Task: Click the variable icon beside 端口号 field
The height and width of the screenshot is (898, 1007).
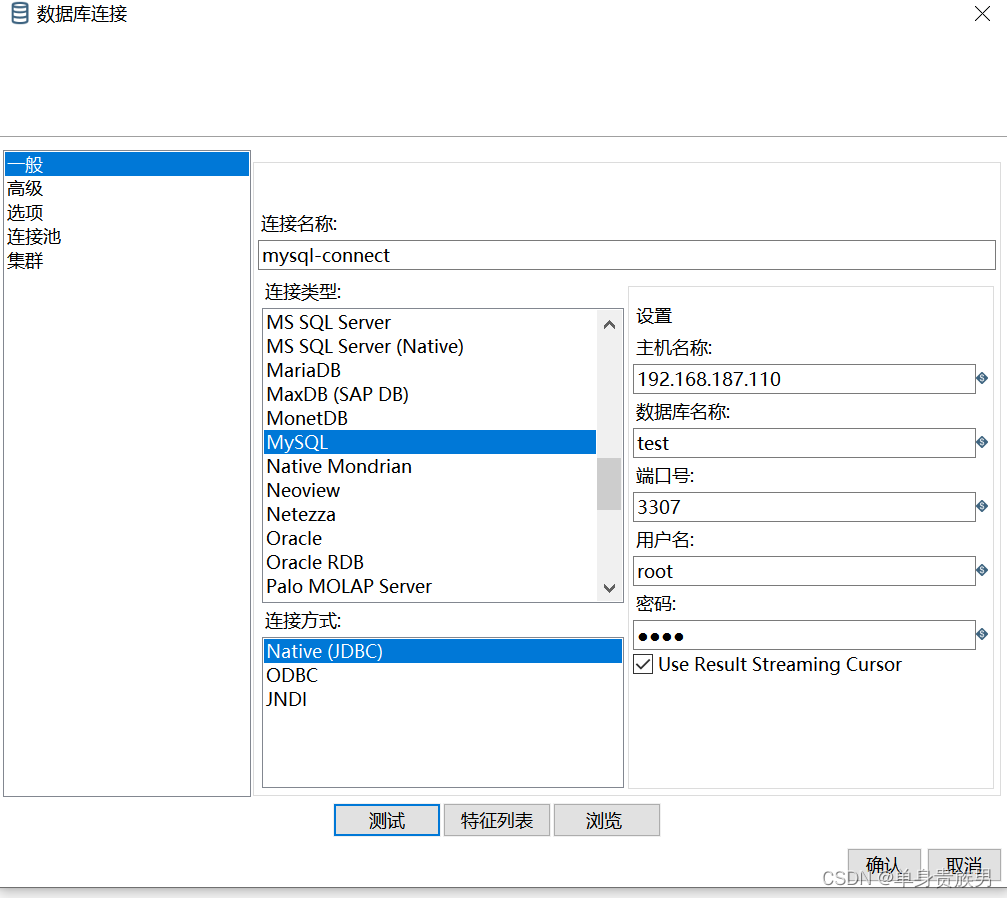Action: point(981,506)
